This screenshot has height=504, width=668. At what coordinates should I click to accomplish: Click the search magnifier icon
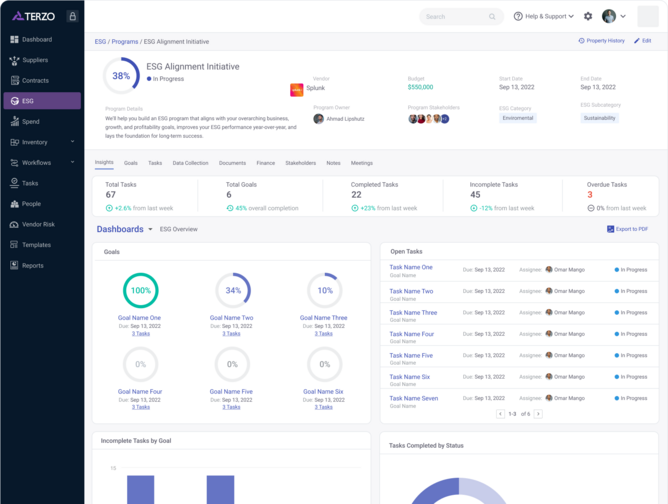tap(492, 17)
